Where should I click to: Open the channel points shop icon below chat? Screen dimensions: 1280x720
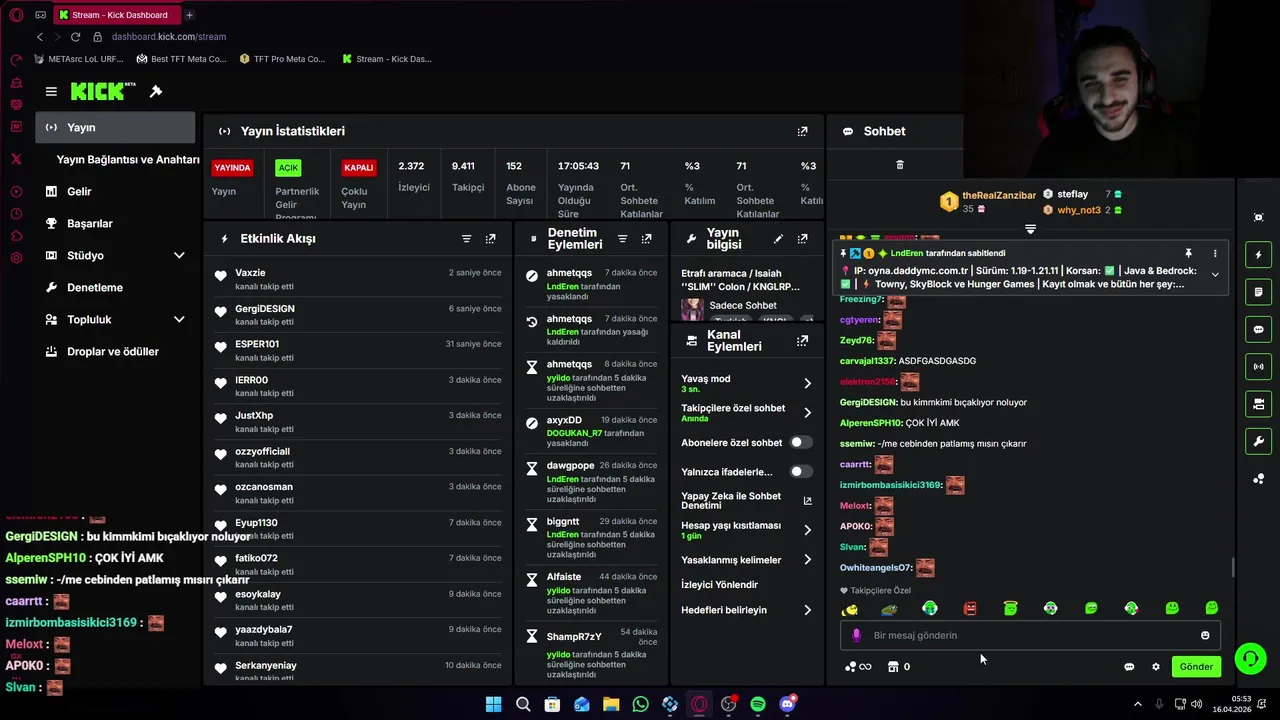click(893, 667)
